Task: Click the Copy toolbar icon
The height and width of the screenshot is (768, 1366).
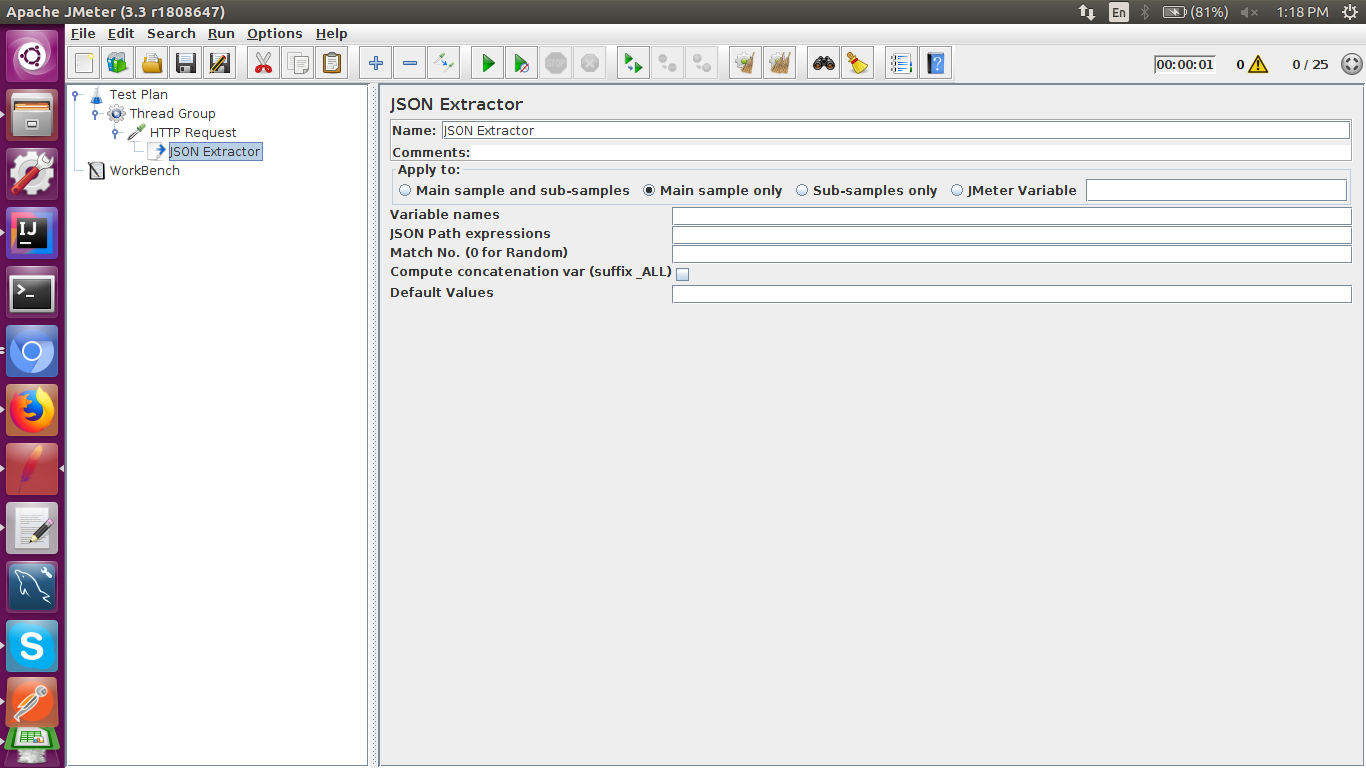Action: tap(298, 64)
